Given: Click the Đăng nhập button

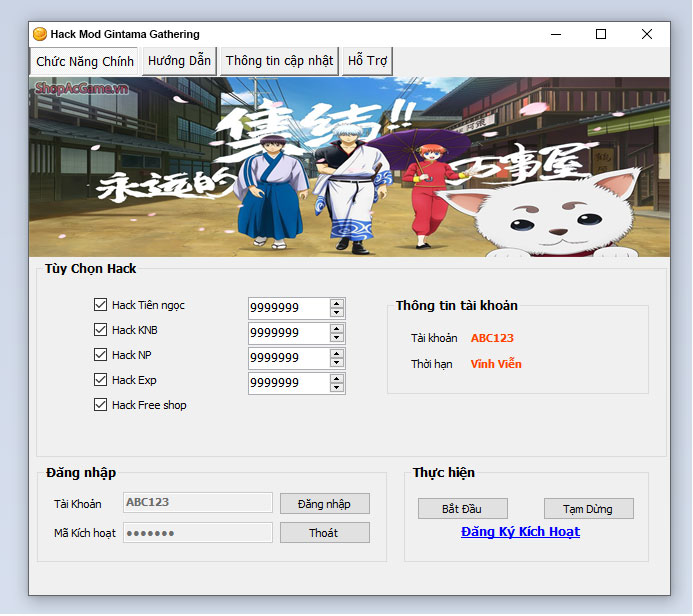Looking at the screenshot, I should click(325, 504).
